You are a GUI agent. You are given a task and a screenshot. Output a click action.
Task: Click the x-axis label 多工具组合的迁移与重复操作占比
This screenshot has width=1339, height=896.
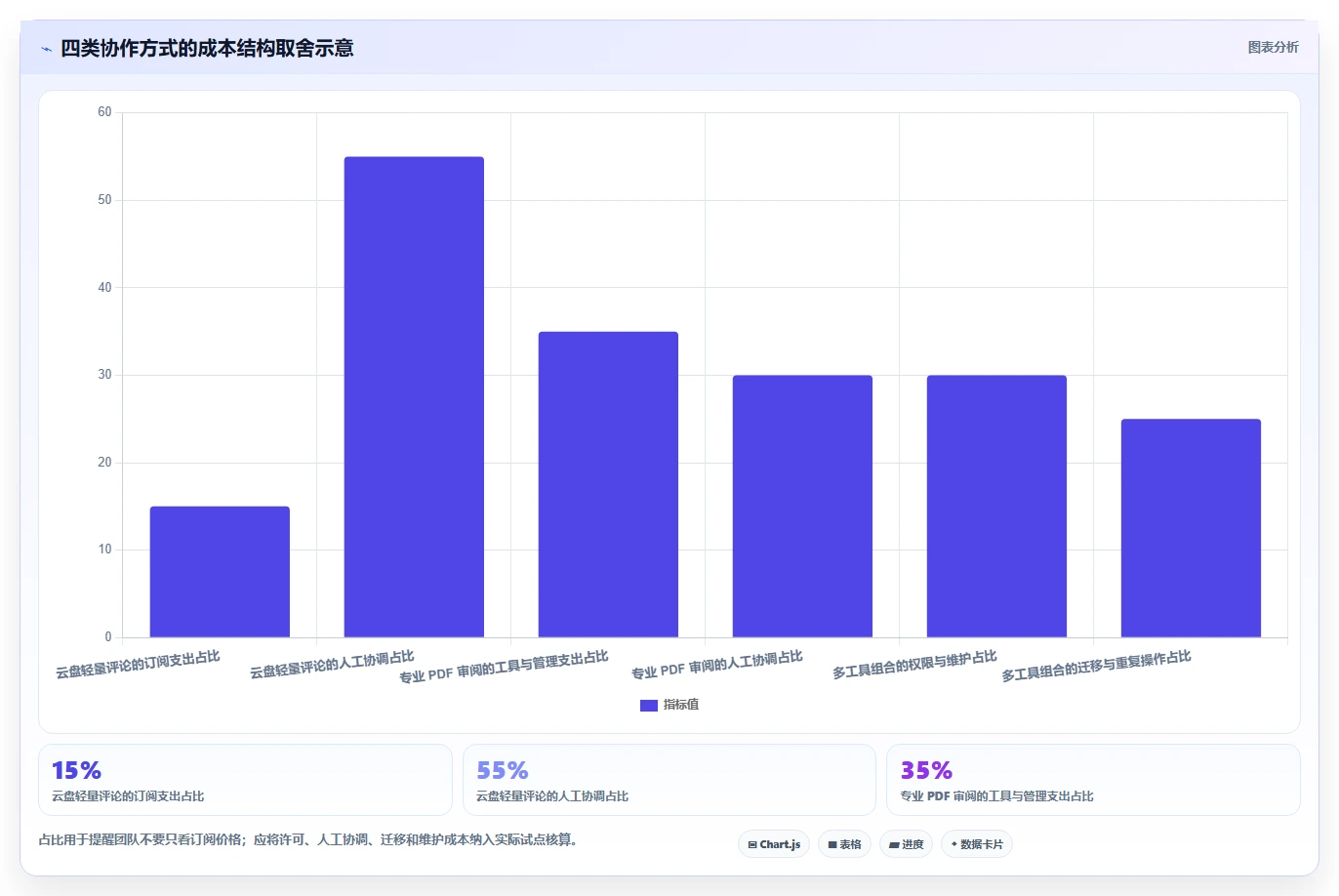click(1097, 666)
